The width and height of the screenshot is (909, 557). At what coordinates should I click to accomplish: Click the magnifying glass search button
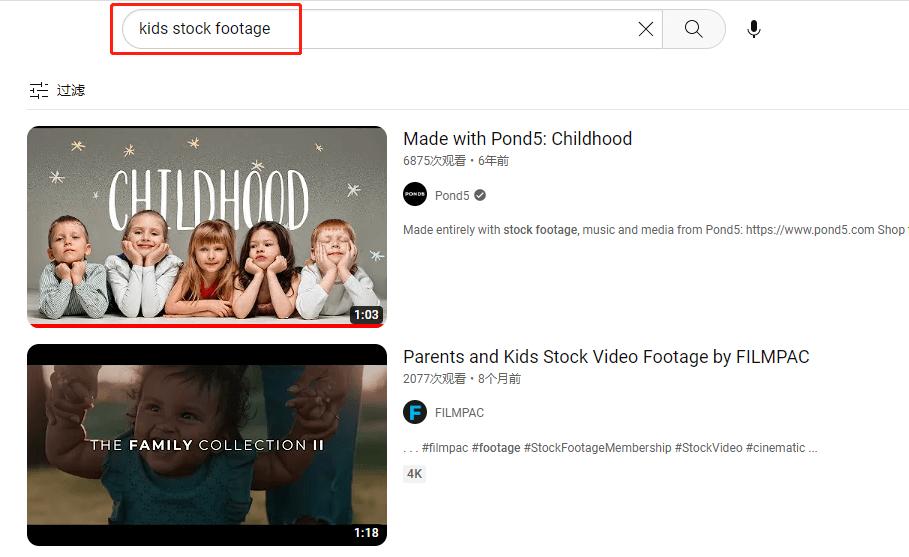[693, 29]
